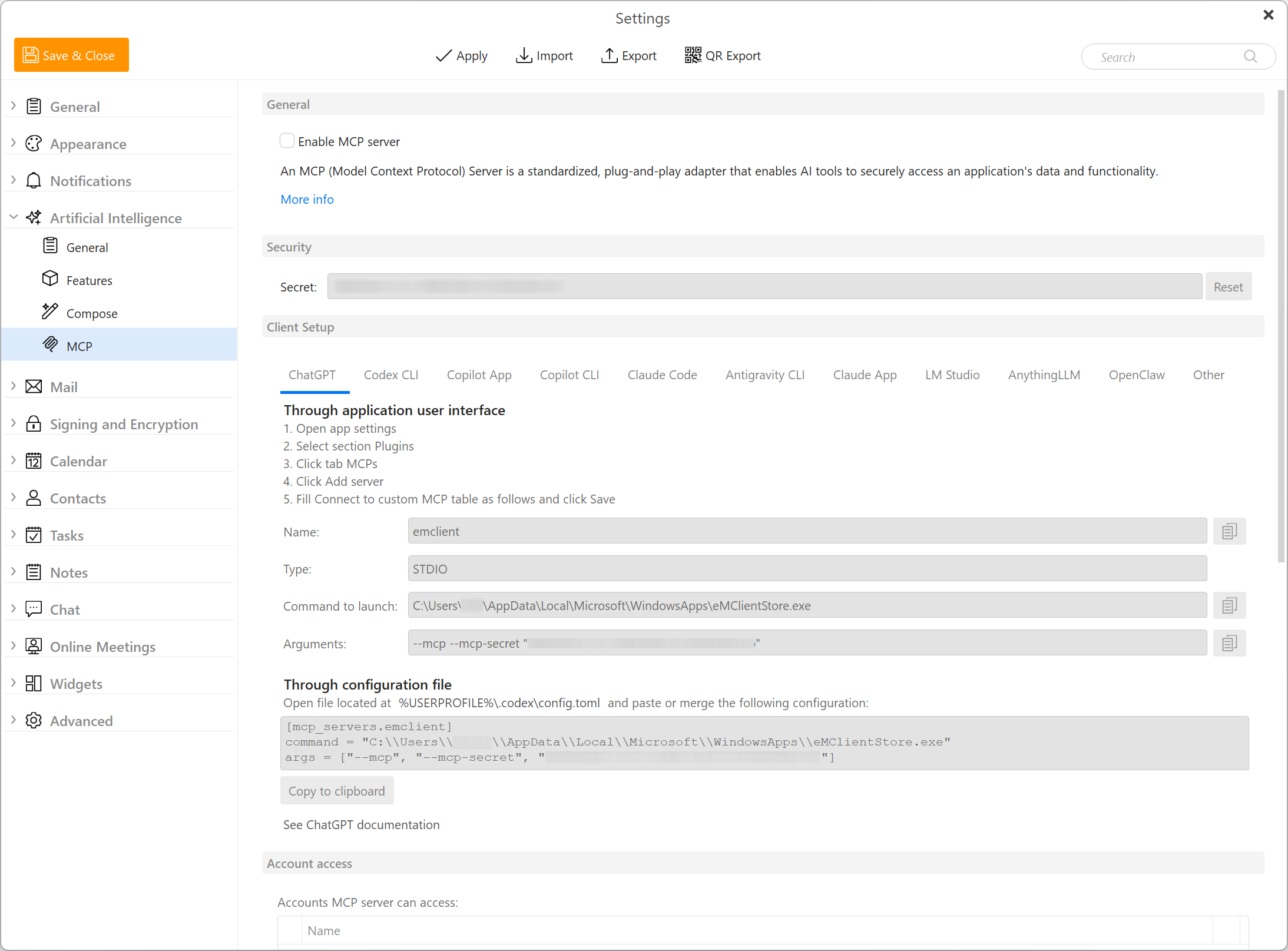Click the Widgets icon in sidebar
1288x951 pixels.
click(34, 684)
